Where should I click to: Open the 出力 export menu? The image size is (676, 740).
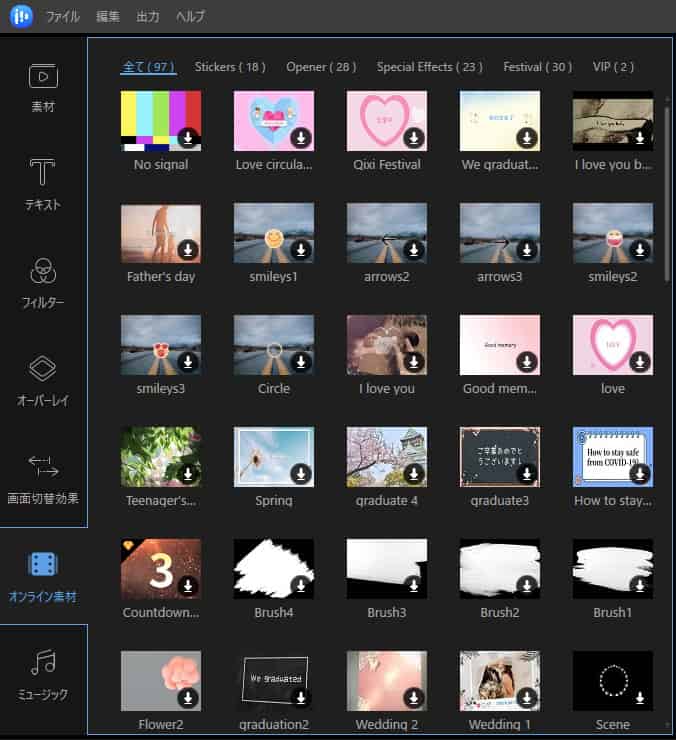click(147, 17)
